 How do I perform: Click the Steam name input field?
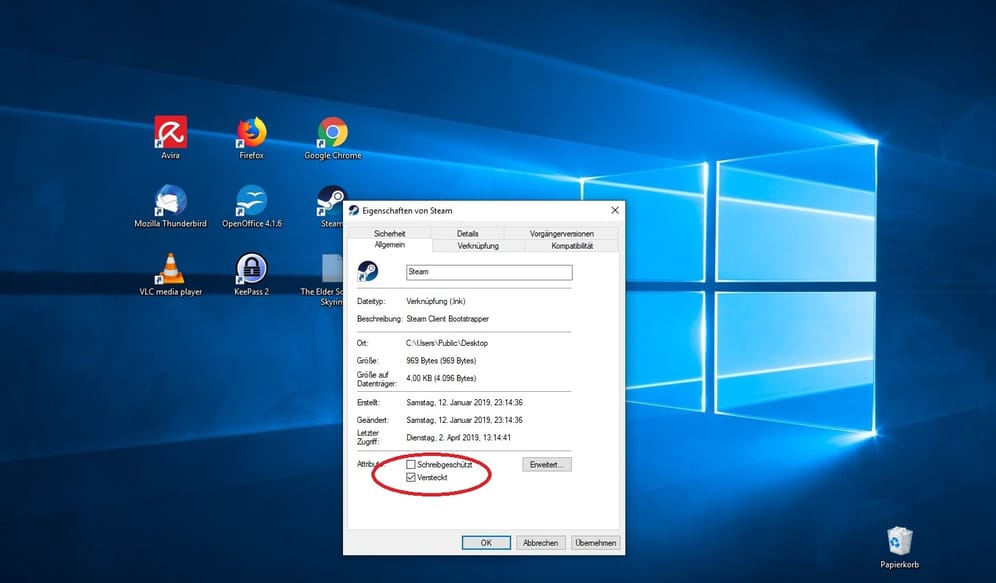click(489, 272)
